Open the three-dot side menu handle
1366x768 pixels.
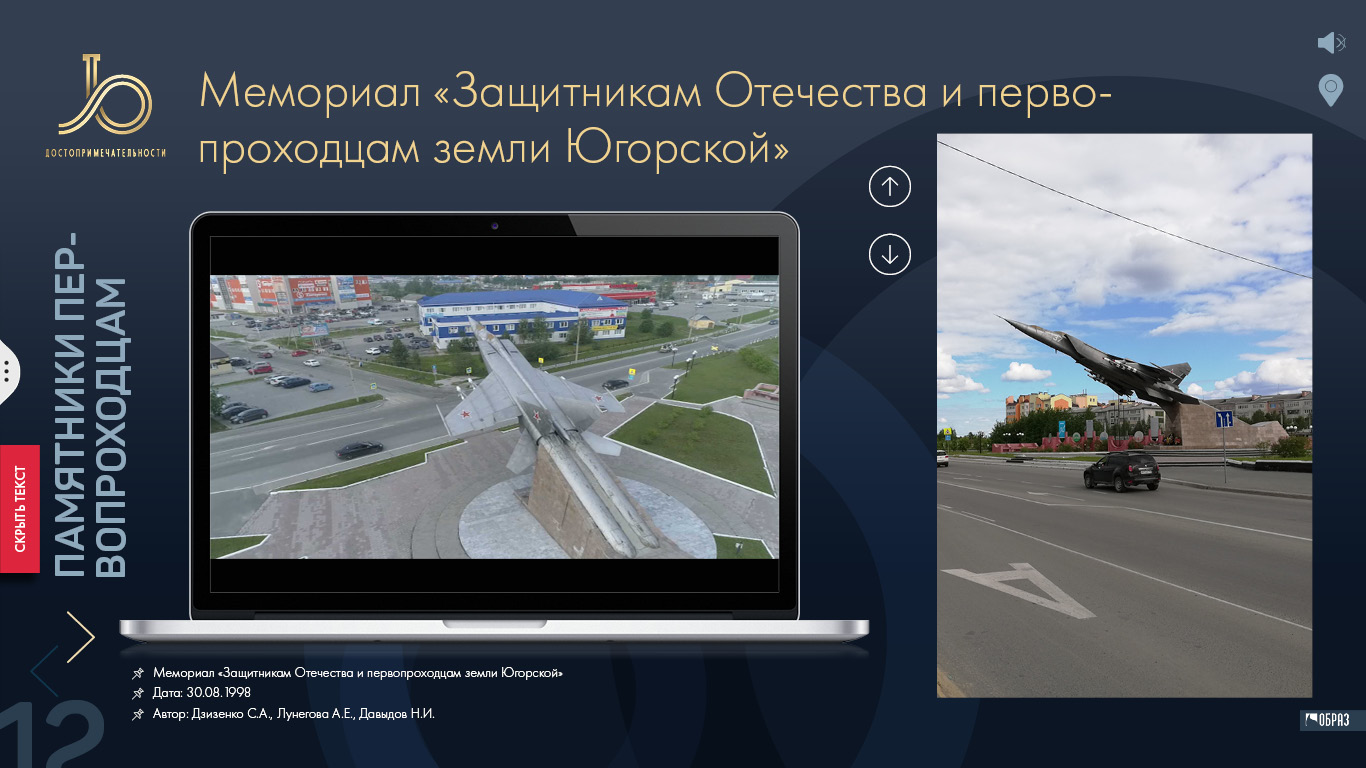coord(8,371)
